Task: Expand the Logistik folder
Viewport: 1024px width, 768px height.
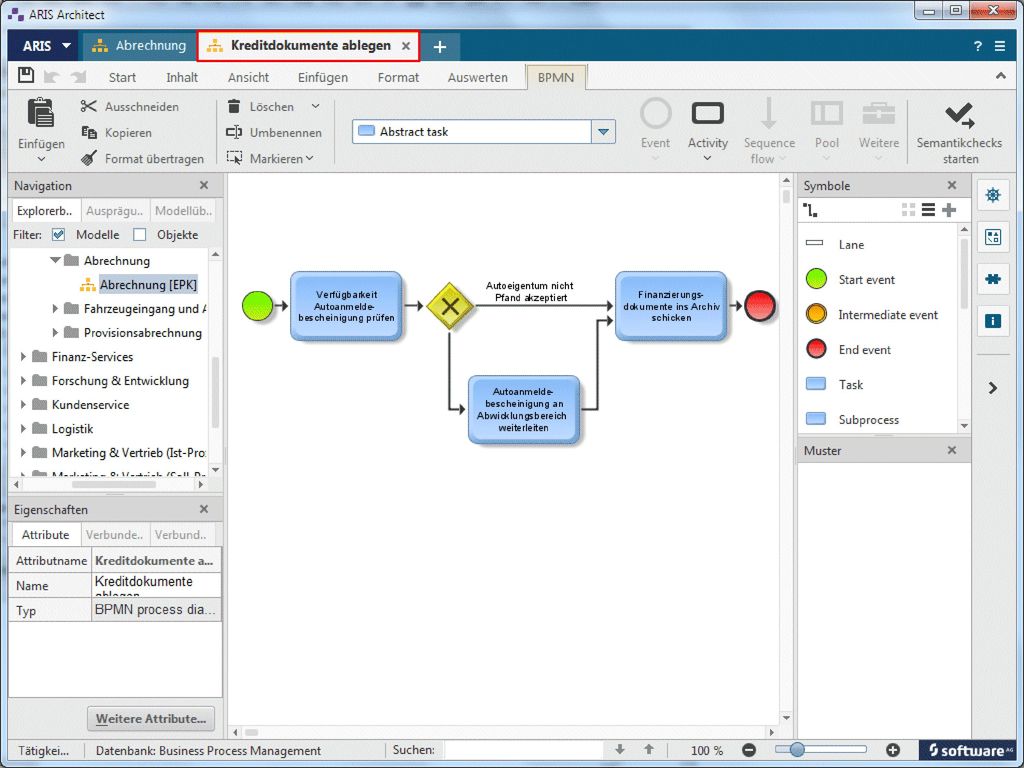Action: tap(24, 428)
